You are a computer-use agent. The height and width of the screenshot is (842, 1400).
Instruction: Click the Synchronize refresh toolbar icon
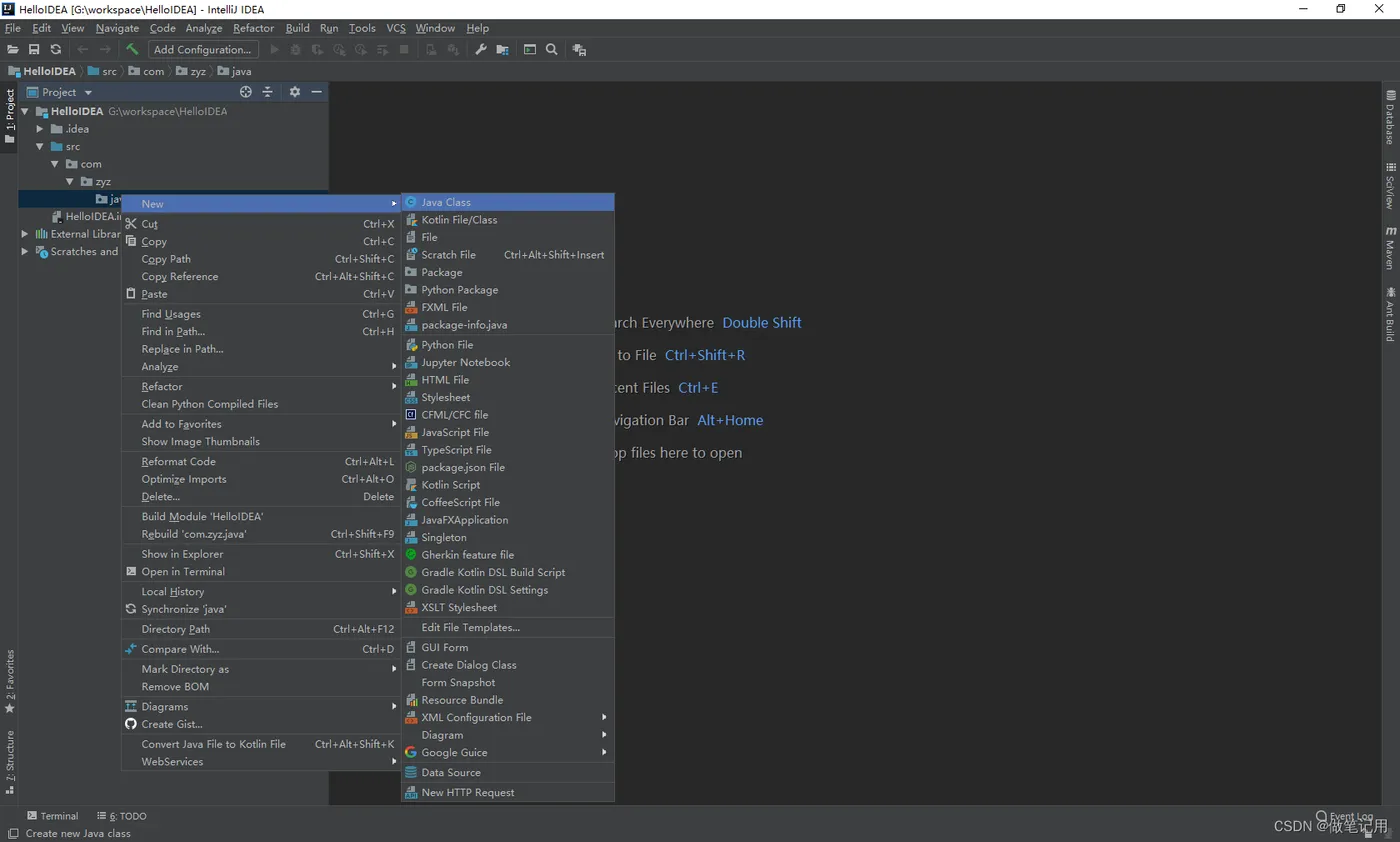(x=55, y=49)
